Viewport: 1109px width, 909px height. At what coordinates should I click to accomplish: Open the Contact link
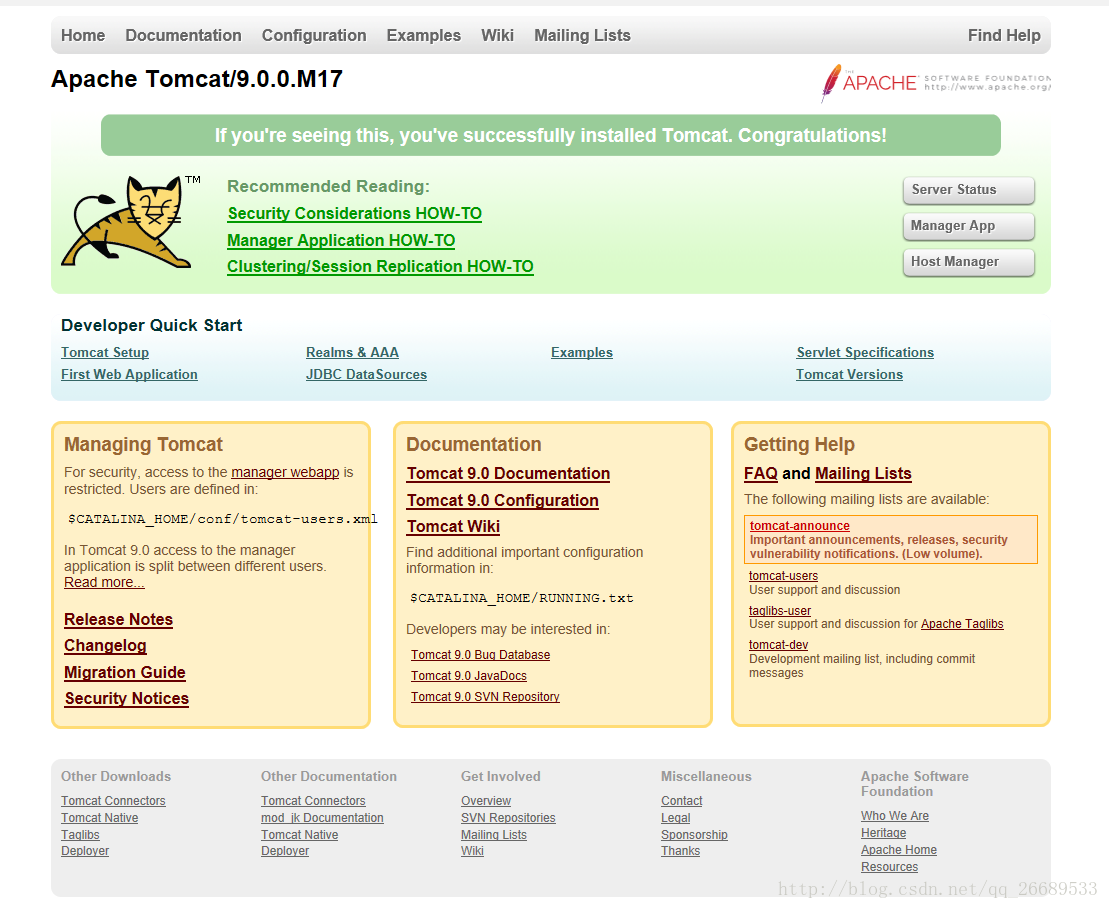pyautogui.click(x=682, y=801)
